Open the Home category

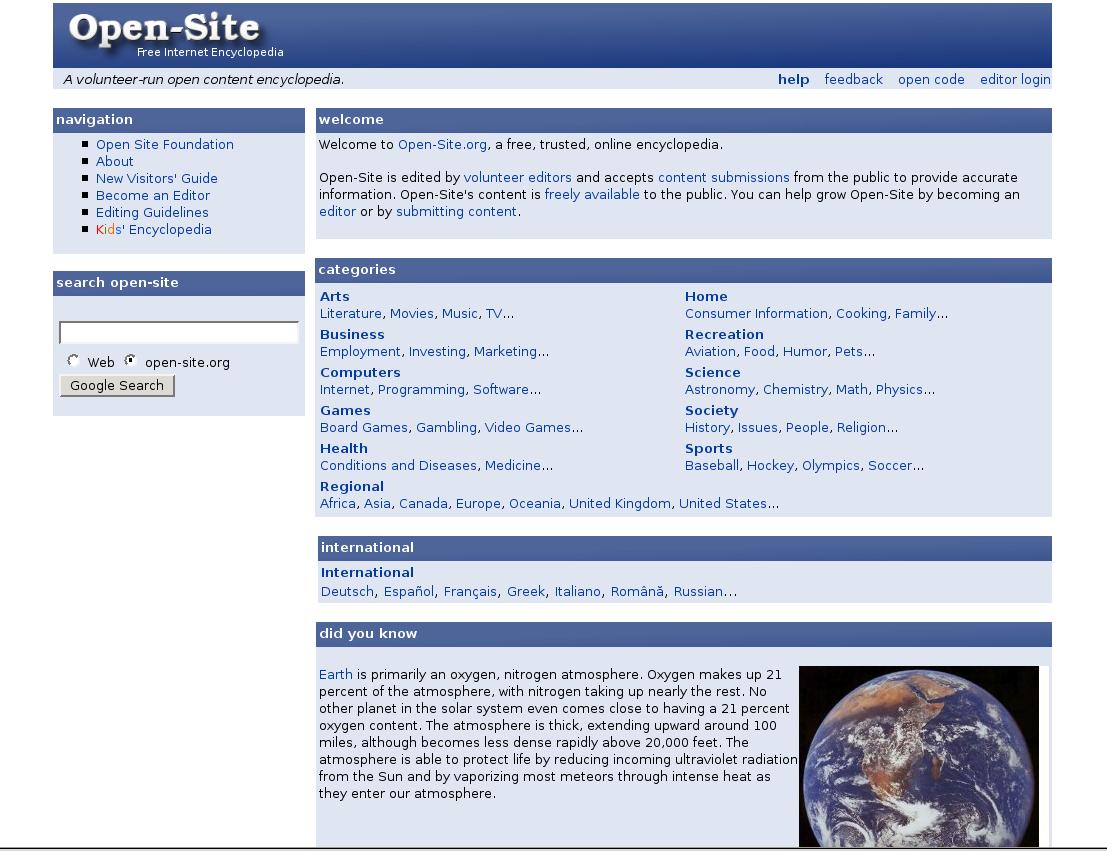point(706,297)
